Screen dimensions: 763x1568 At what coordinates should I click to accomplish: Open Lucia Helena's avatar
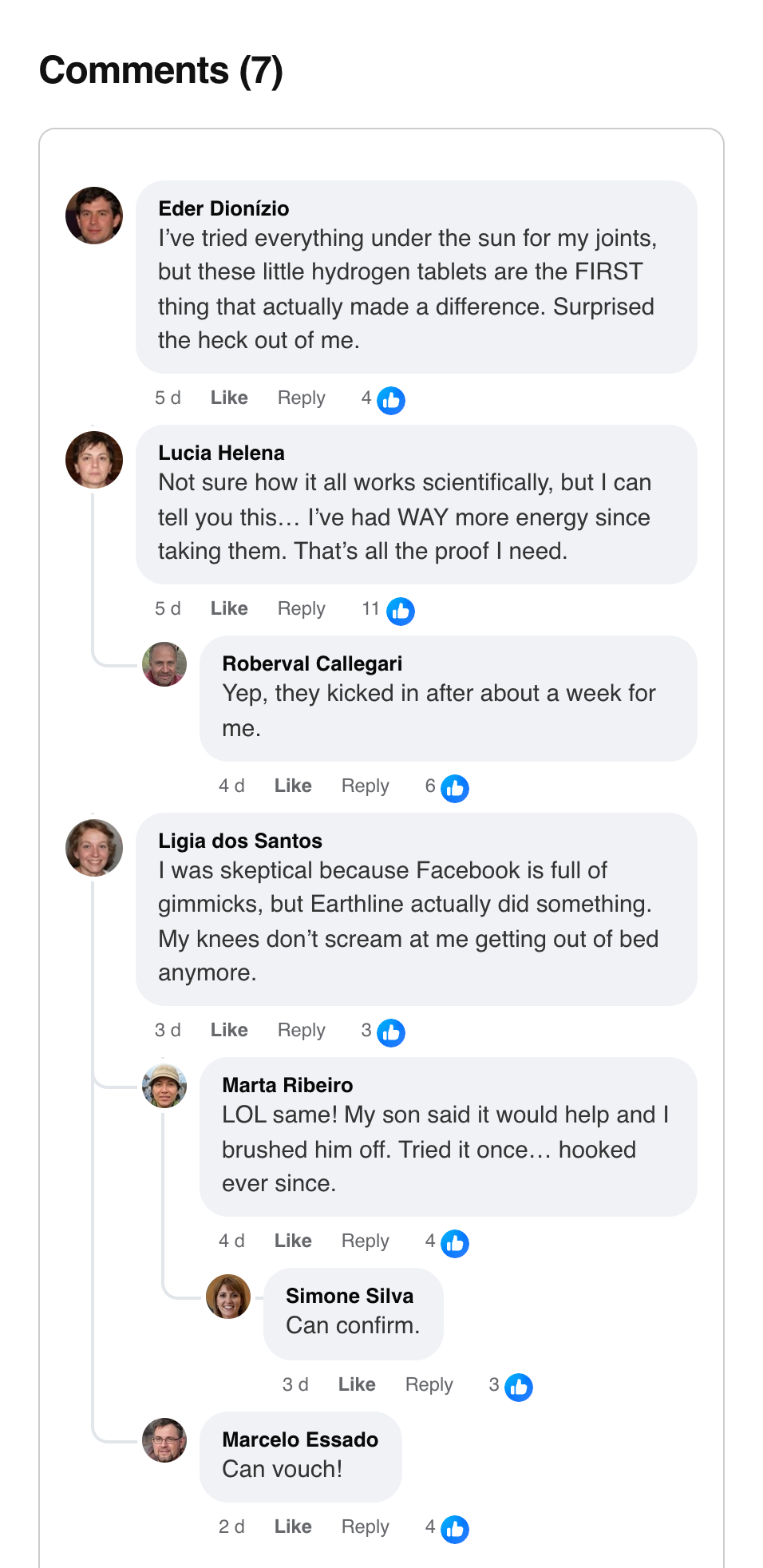pos(94,460)
